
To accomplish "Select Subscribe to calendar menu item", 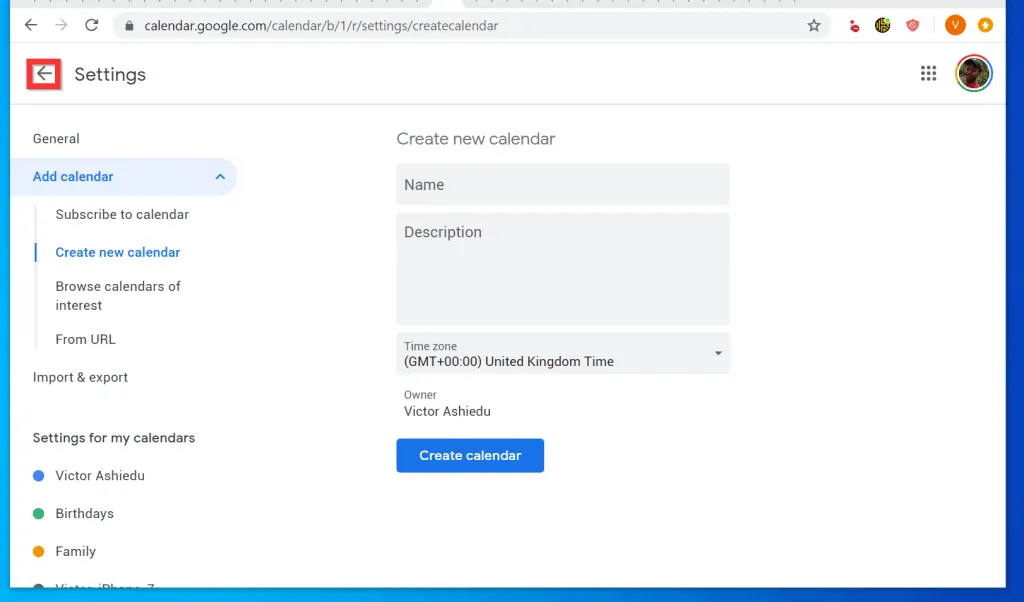I will point(122,214).
